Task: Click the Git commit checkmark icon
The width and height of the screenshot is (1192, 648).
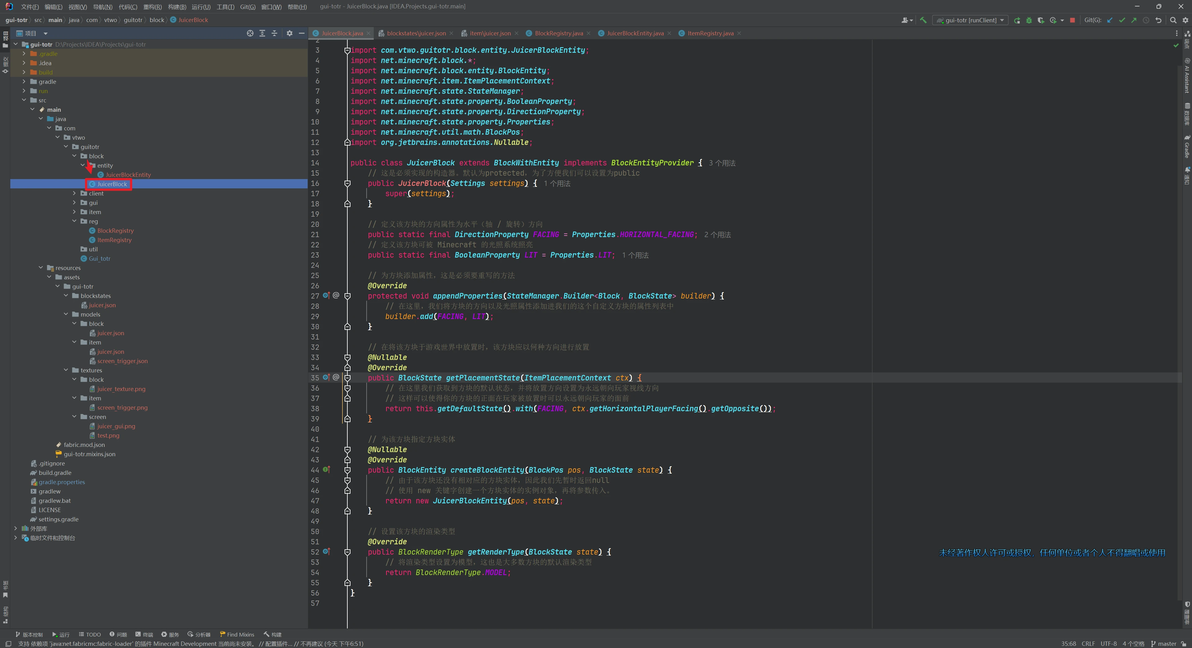Action: 1122,20
